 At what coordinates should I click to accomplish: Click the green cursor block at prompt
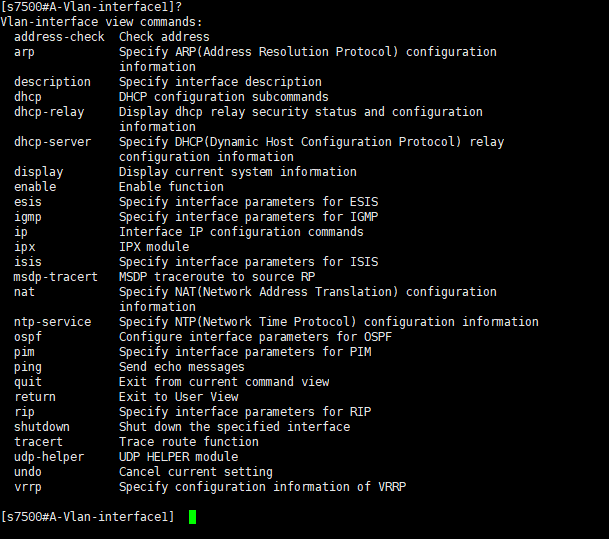point(192,517)
